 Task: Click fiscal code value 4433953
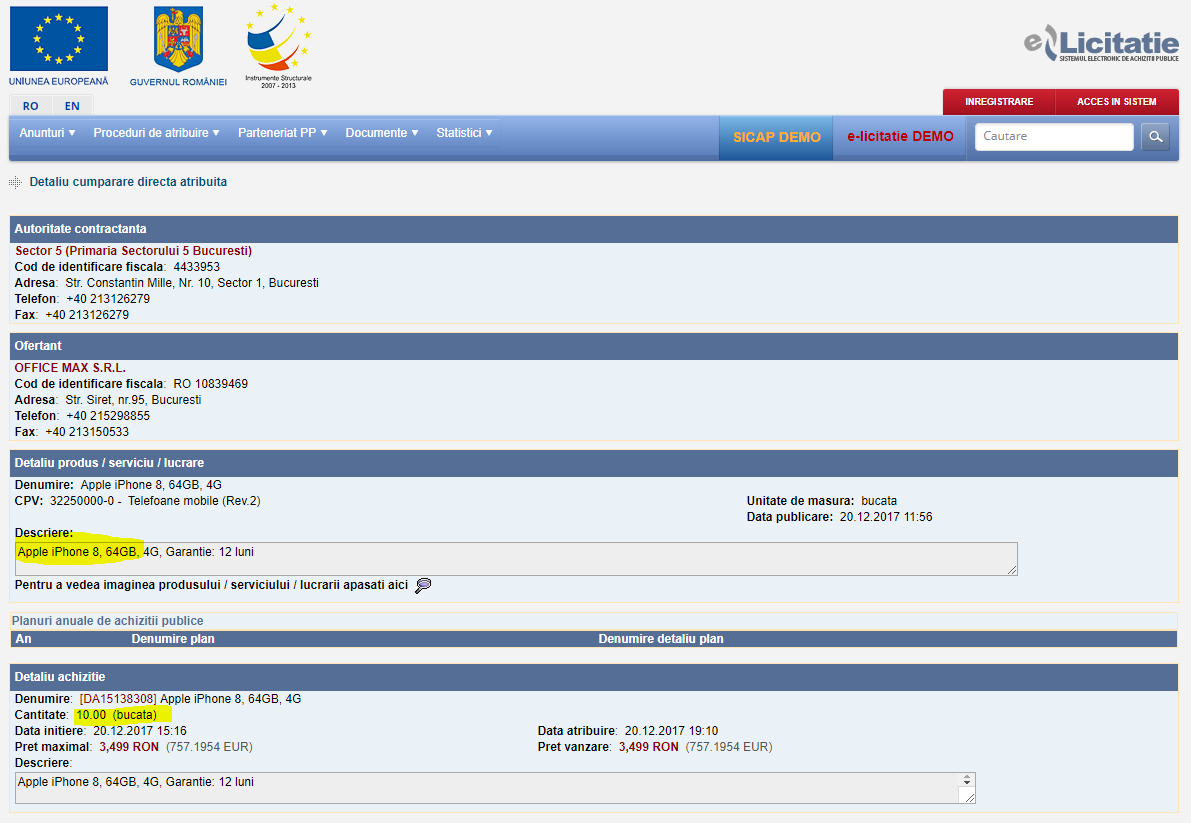click(x=197, y=267)
